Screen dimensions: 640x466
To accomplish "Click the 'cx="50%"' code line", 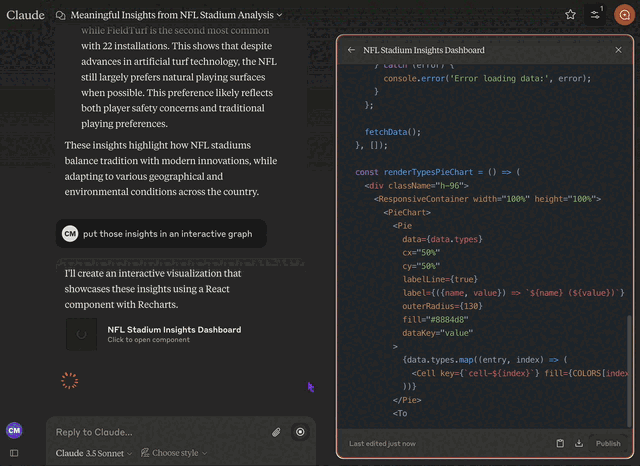I will pos(421,253).
